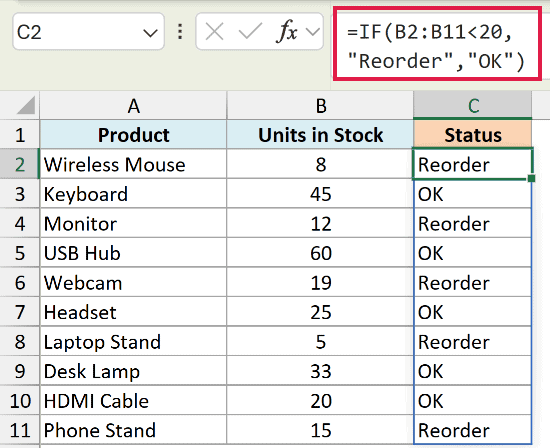Click the Select All corner triangle

point(26,105)
